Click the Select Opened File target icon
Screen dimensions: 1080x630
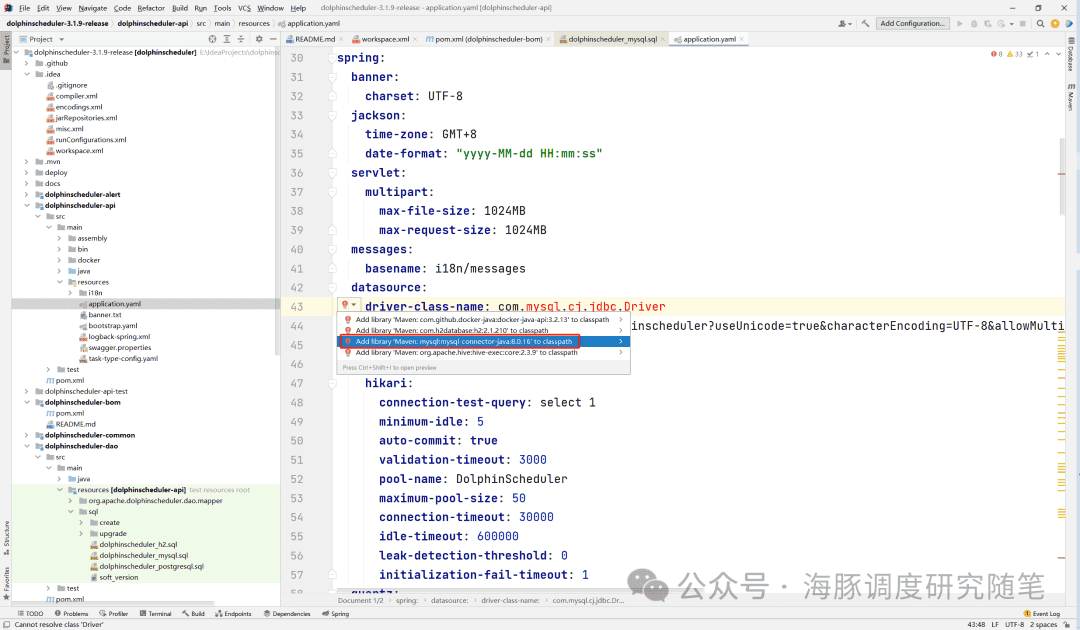pyautogui.click(x=211, y=39)
